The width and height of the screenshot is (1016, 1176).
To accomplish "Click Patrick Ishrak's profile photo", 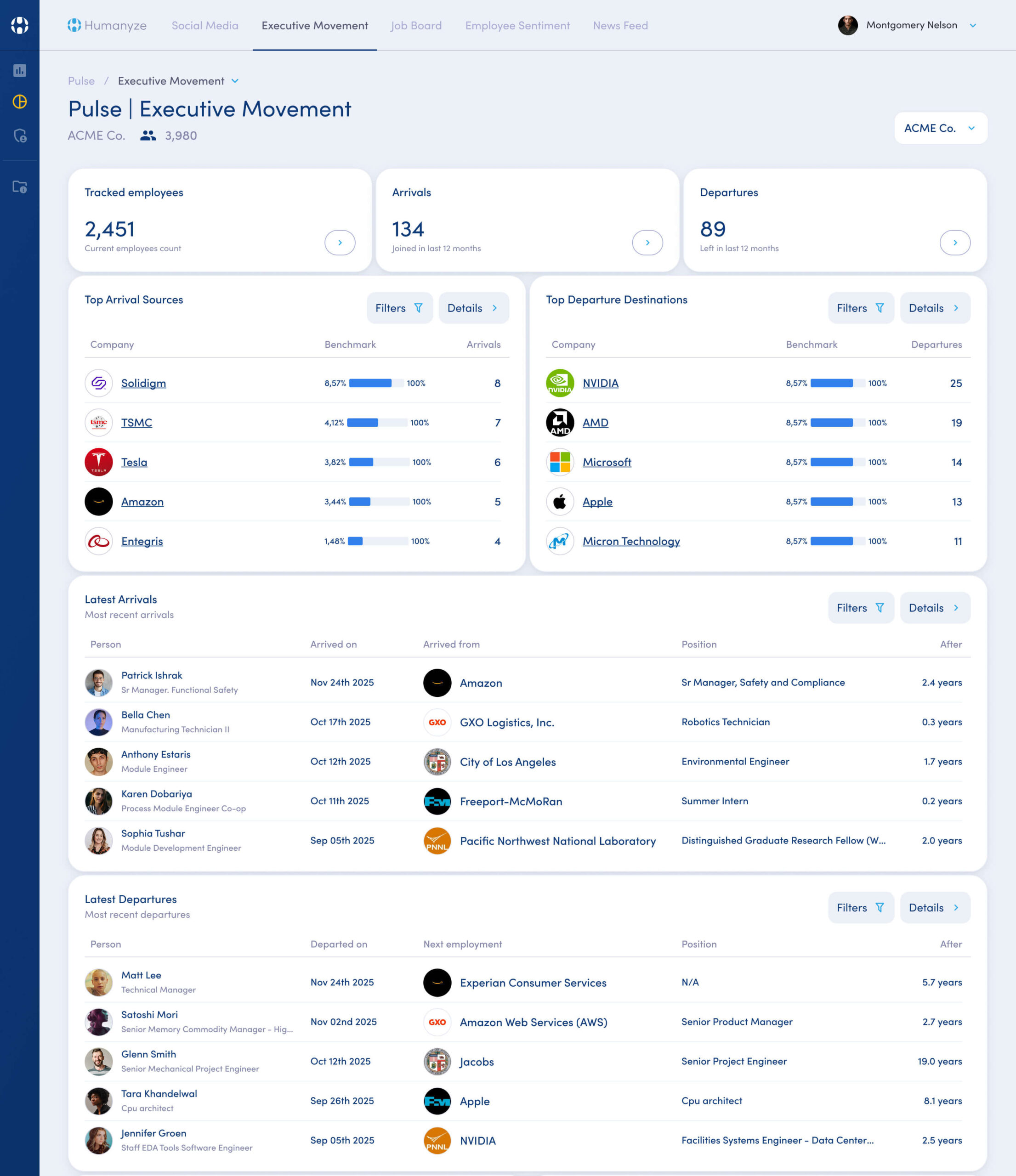I will (99, 683).
